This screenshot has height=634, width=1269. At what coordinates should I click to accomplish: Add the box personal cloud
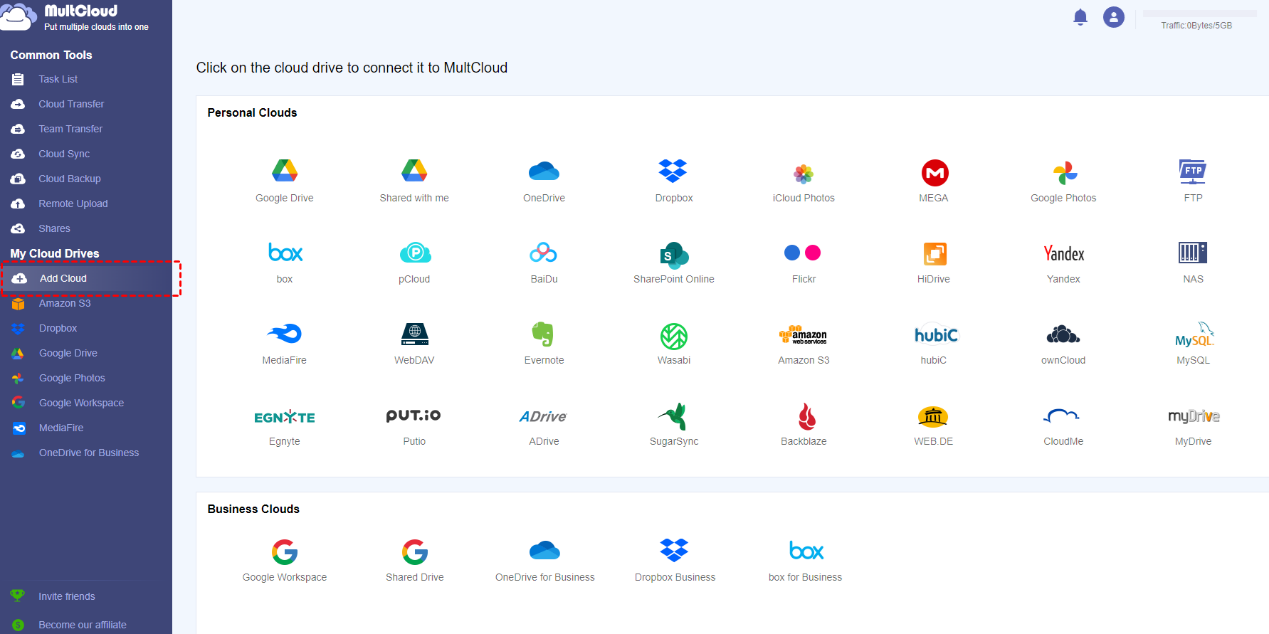pos(285,262)
